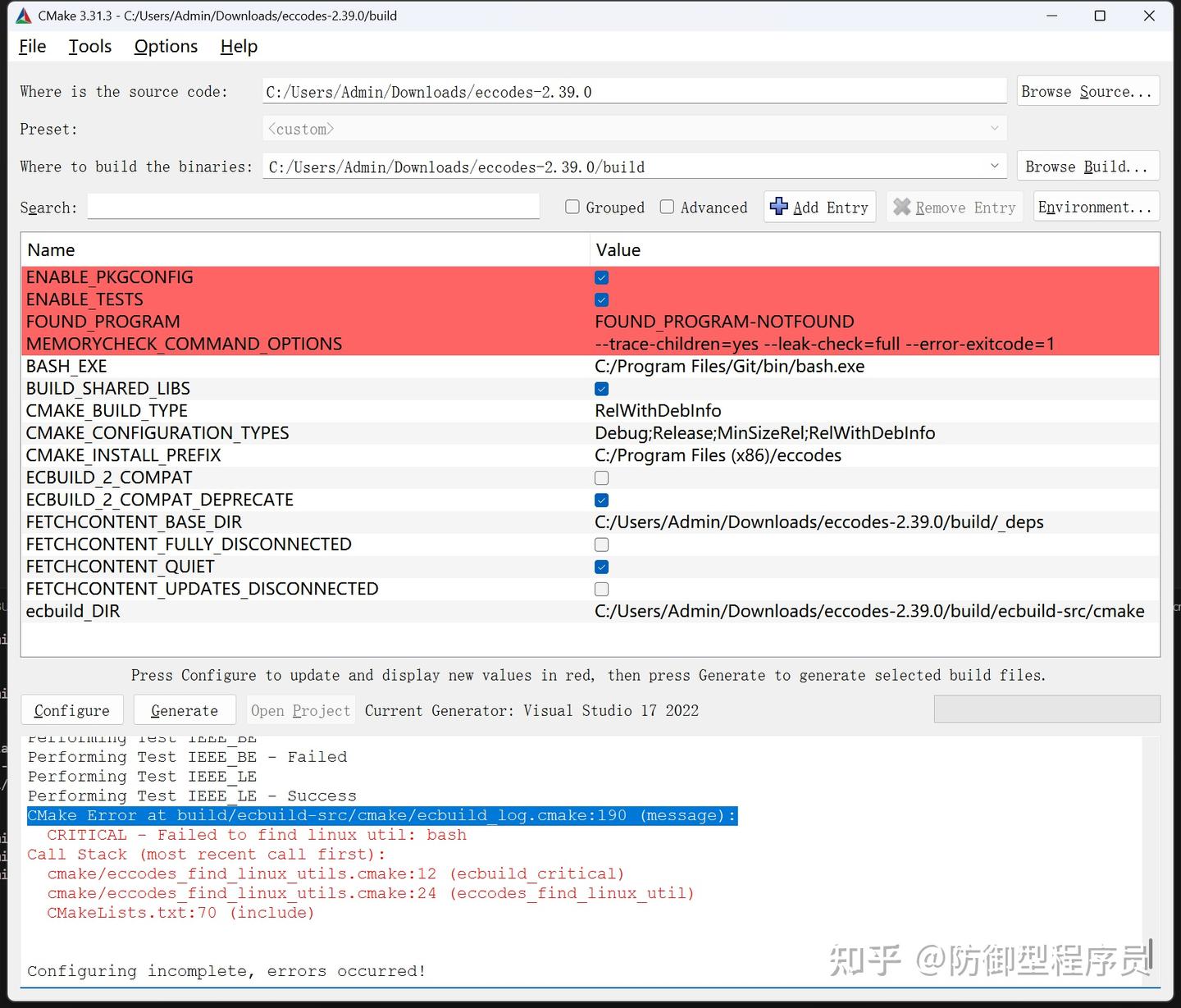Click the Browse Build button
This screenshot has width=1181, height=1008.
pos(1088,166)
